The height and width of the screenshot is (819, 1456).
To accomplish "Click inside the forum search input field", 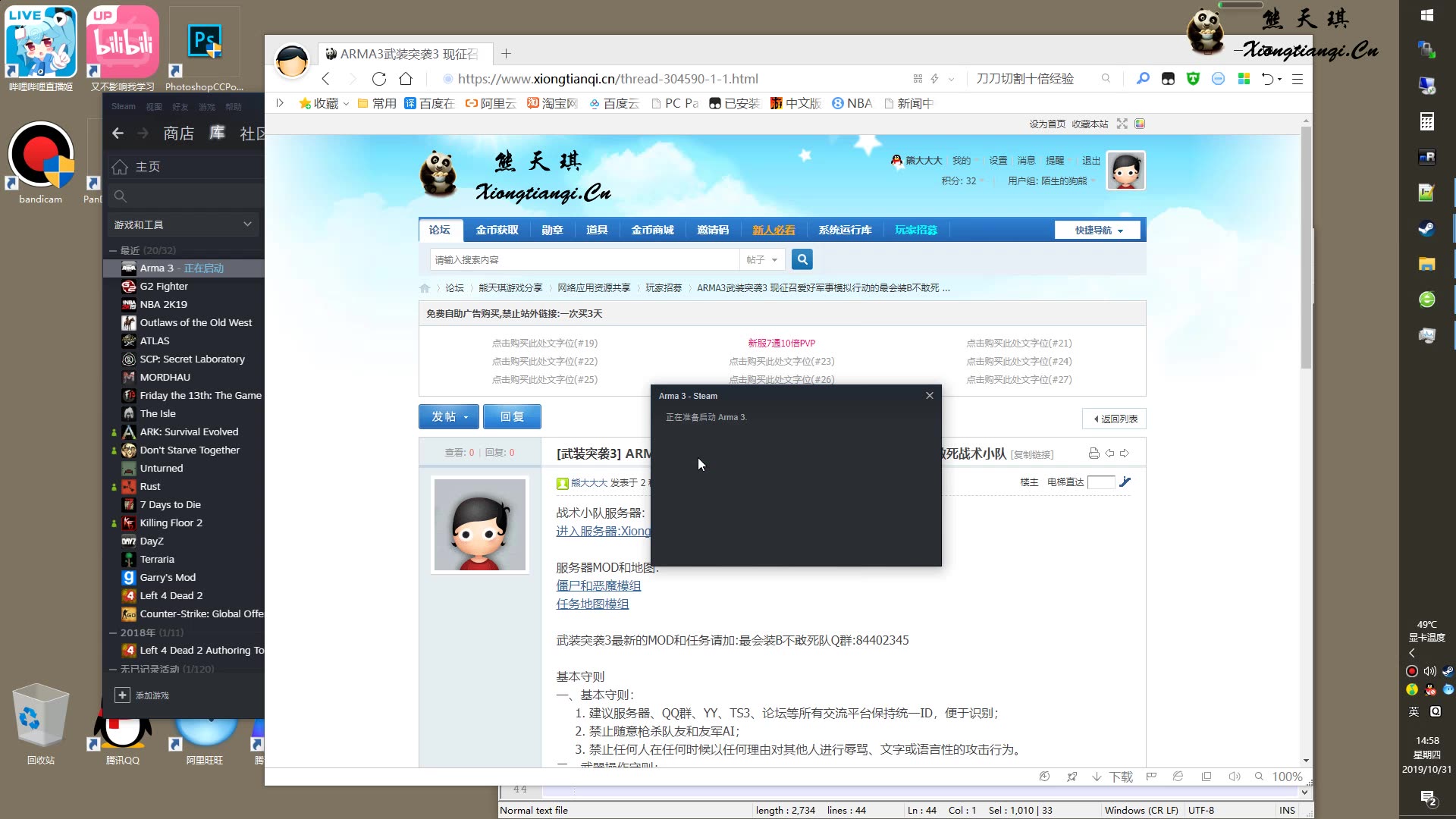I will [584, 259].
